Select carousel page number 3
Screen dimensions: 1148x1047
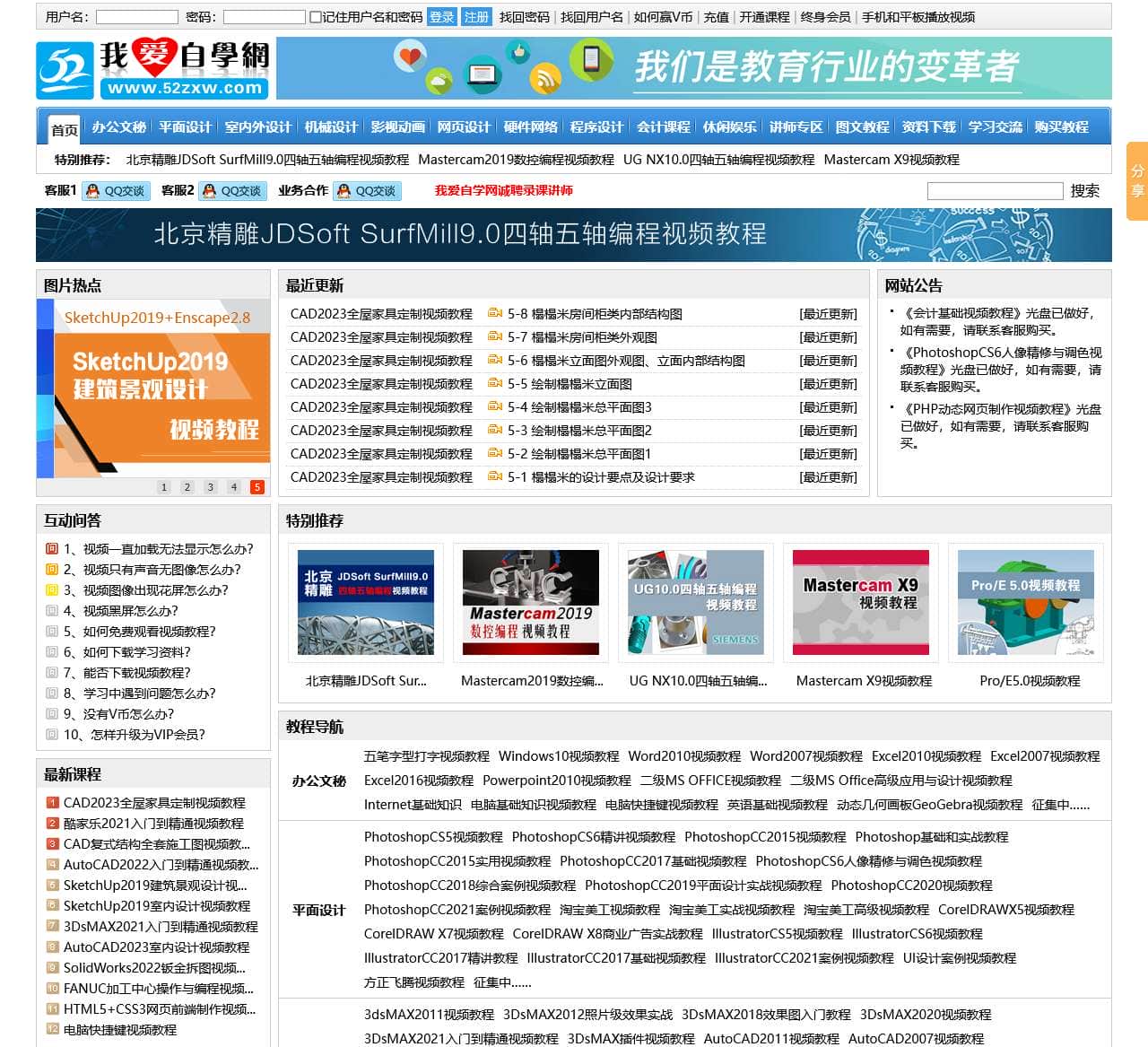(210, 487)
